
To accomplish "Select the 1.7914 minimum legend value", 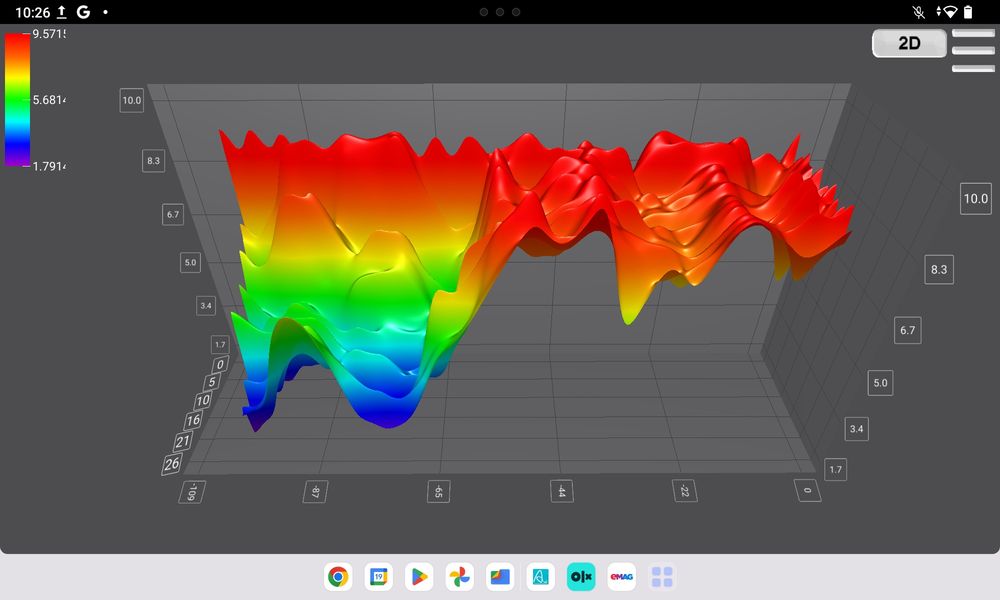I will pos(49,166).
